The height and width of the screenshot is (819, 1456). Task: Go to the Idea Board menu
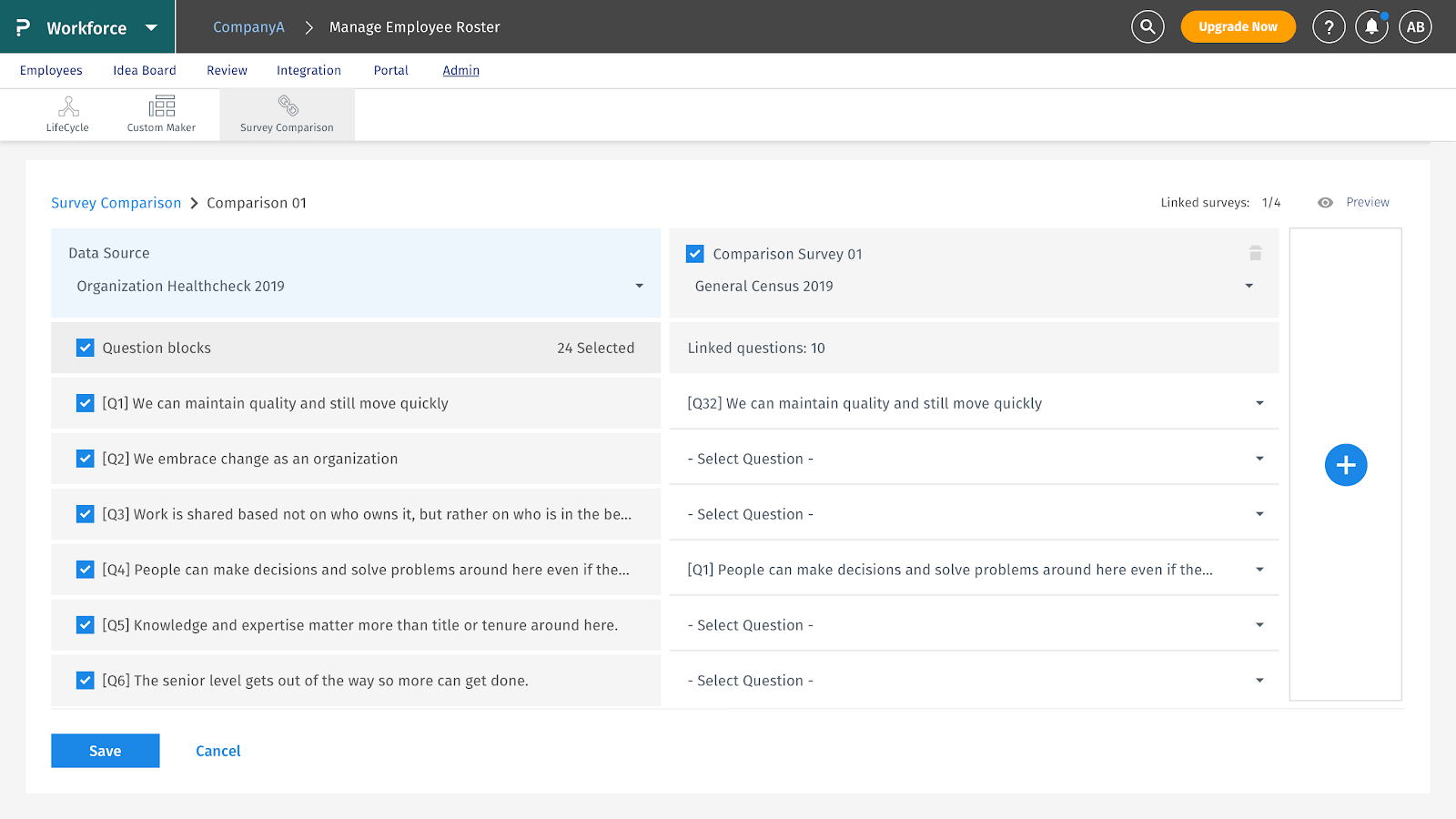[145, 70]
